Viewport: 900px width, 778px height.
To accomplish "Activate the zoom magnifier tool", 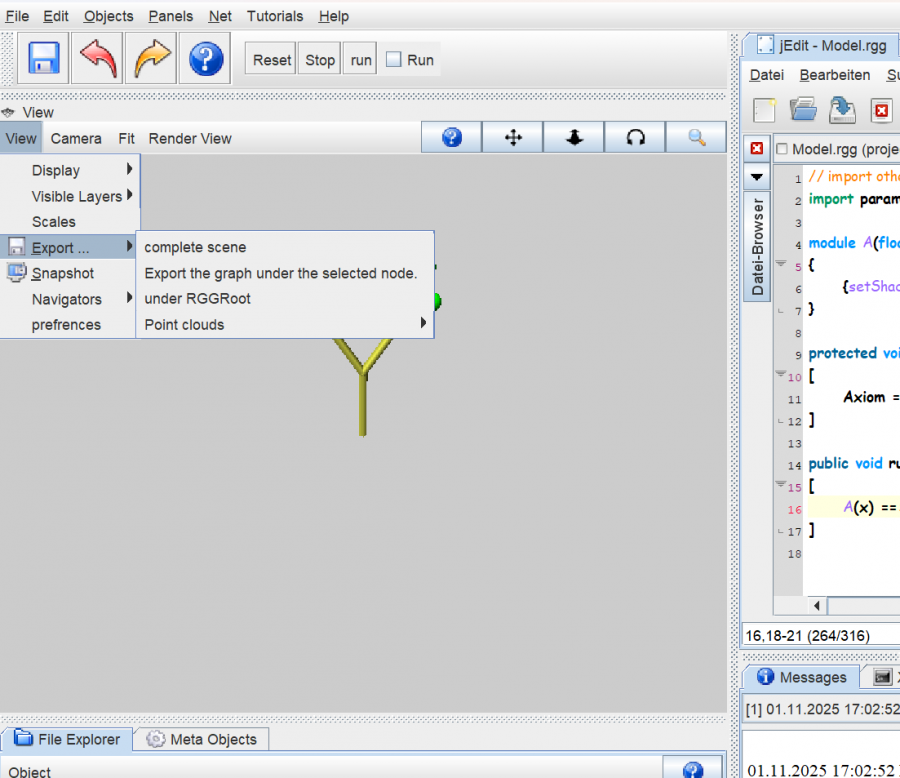I will pos(696,137).
